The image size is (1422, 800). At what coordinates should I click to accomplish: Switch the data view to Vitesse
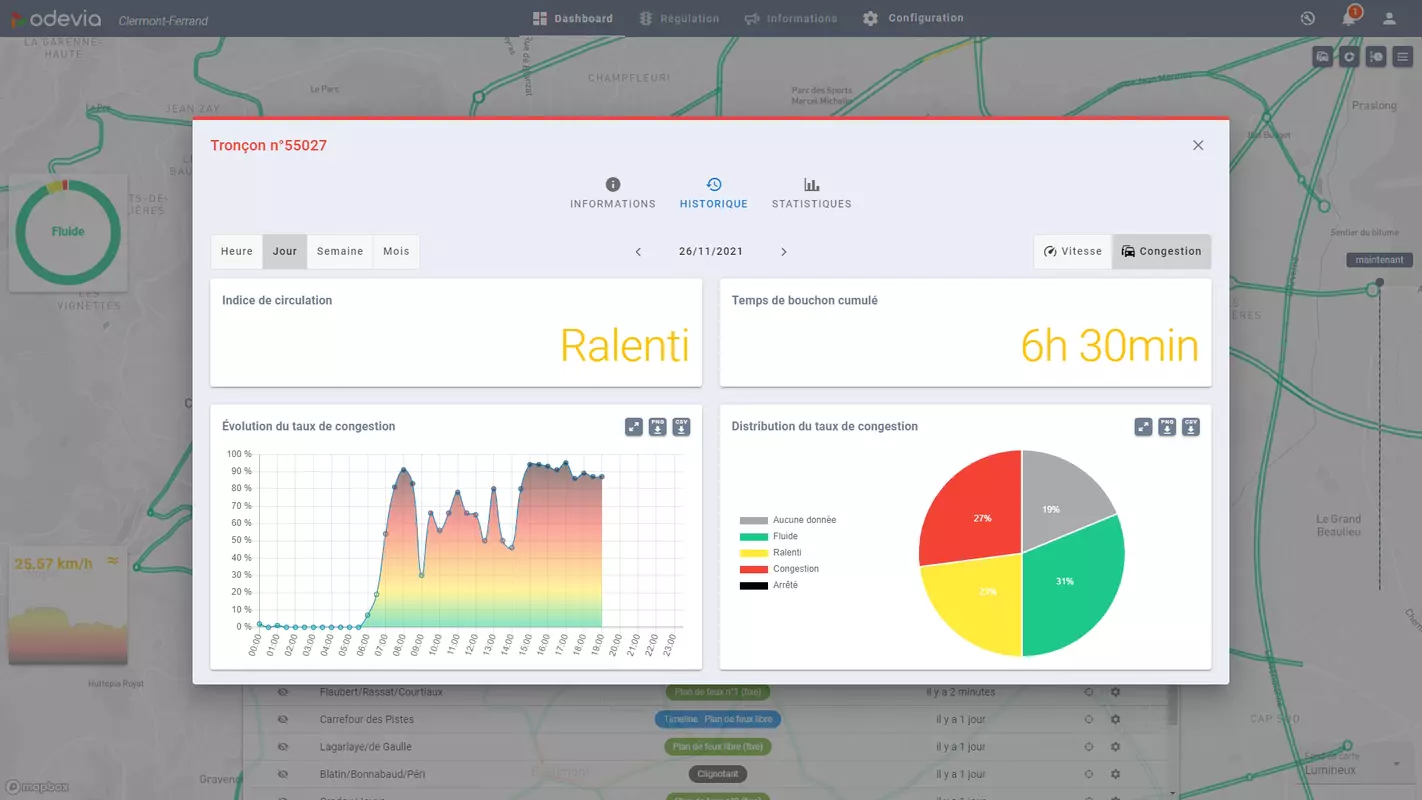(1072, 252)
